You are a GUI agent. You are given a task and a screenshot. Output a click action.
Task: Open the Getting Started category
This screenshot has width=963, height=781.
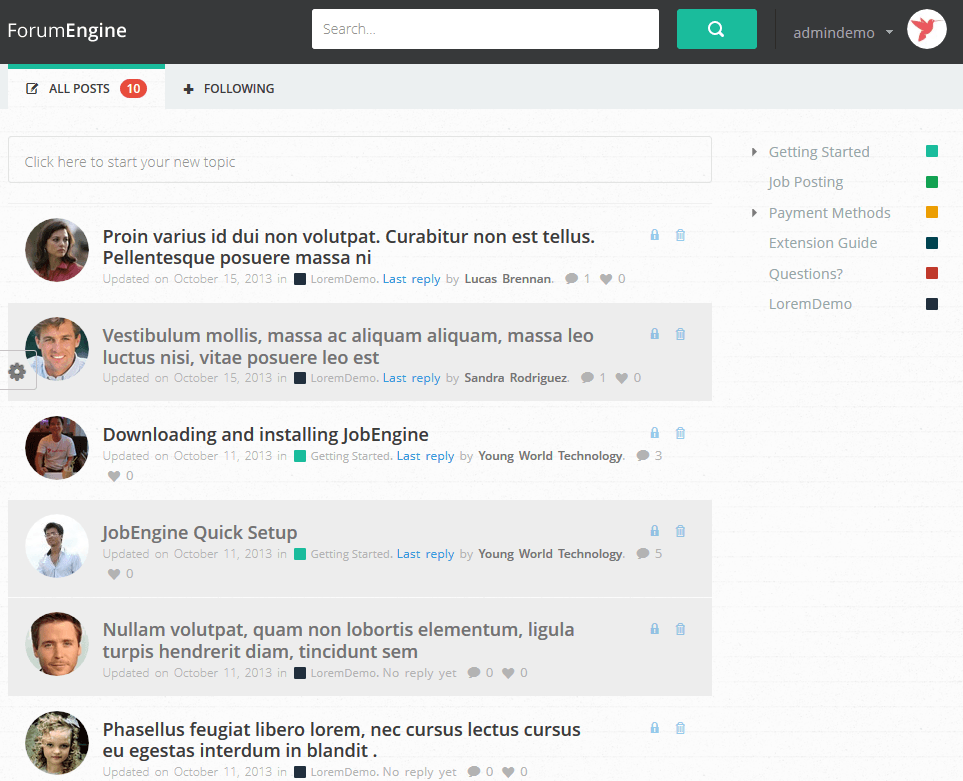coord(819,152)
